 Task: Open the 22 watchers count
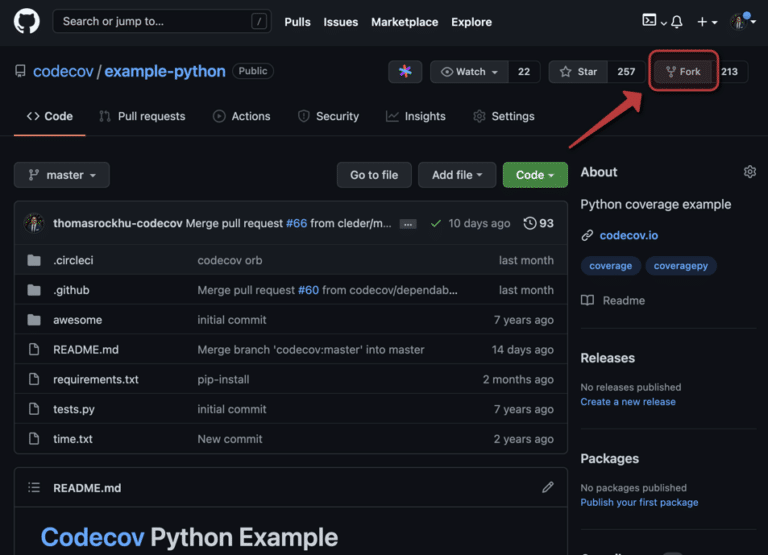coord(524,72)
